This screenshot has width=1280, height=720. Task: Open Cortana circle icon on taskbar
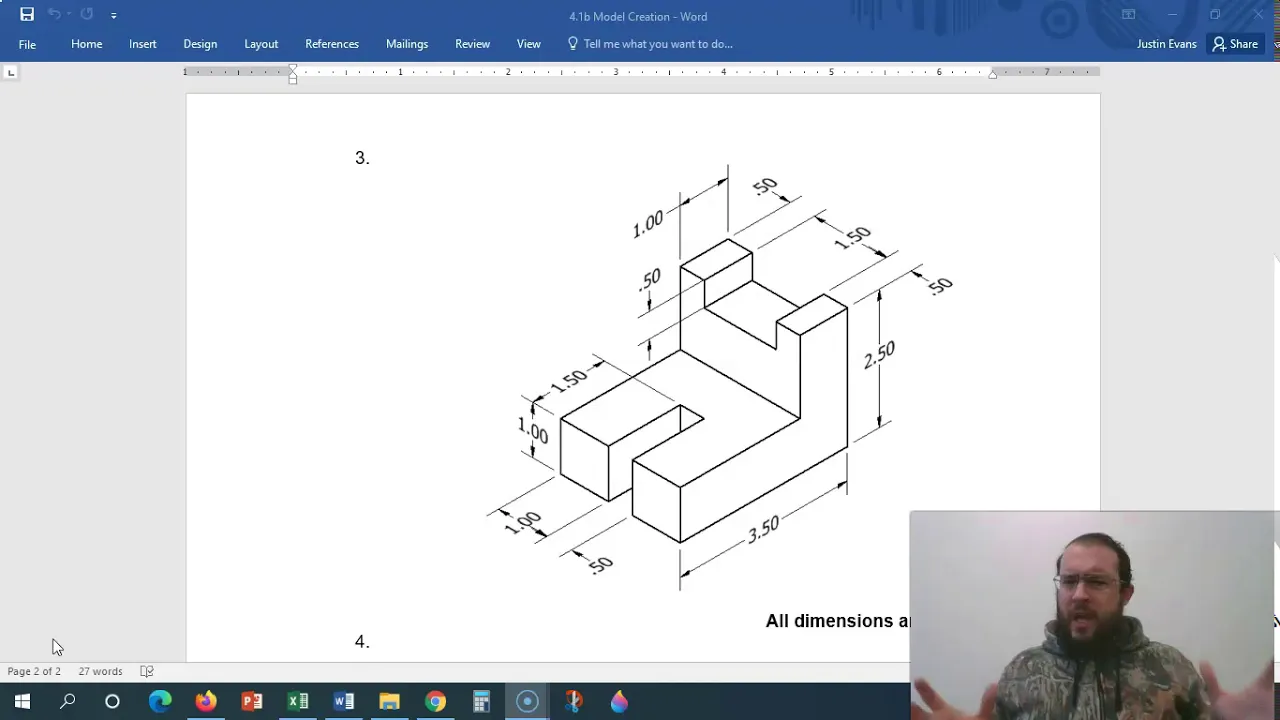[112, 701]
